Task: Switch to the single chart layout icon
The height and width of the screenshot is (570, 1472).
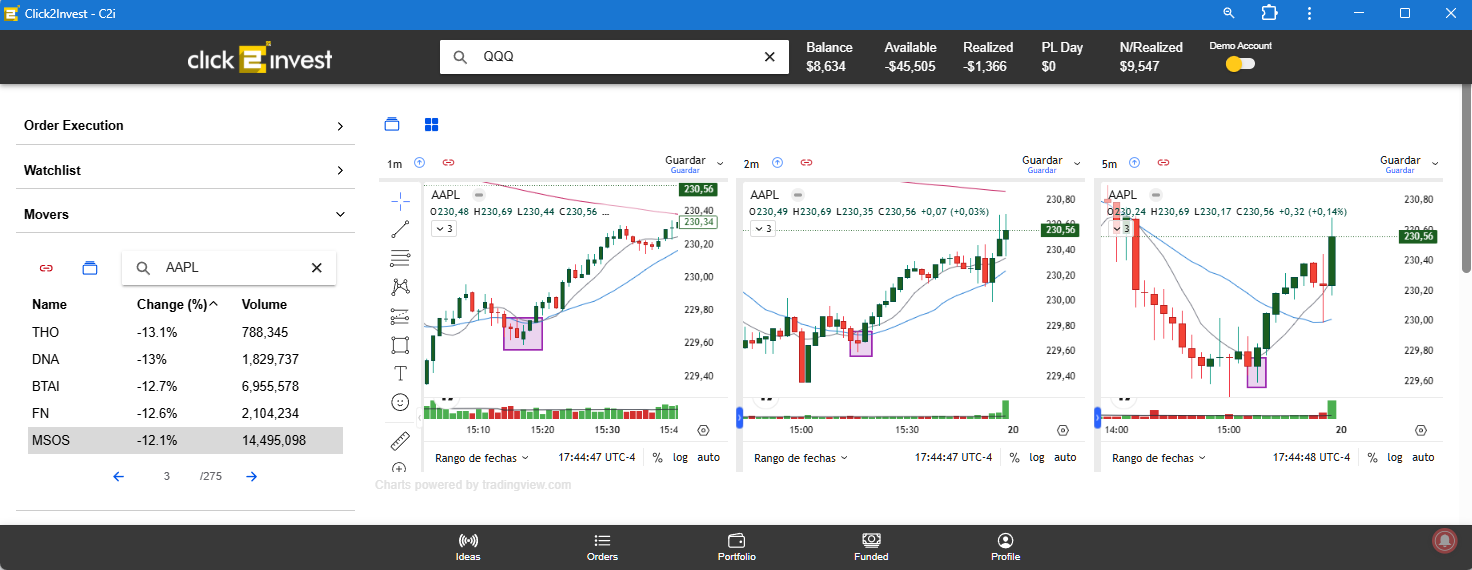Action: (392, 125)
